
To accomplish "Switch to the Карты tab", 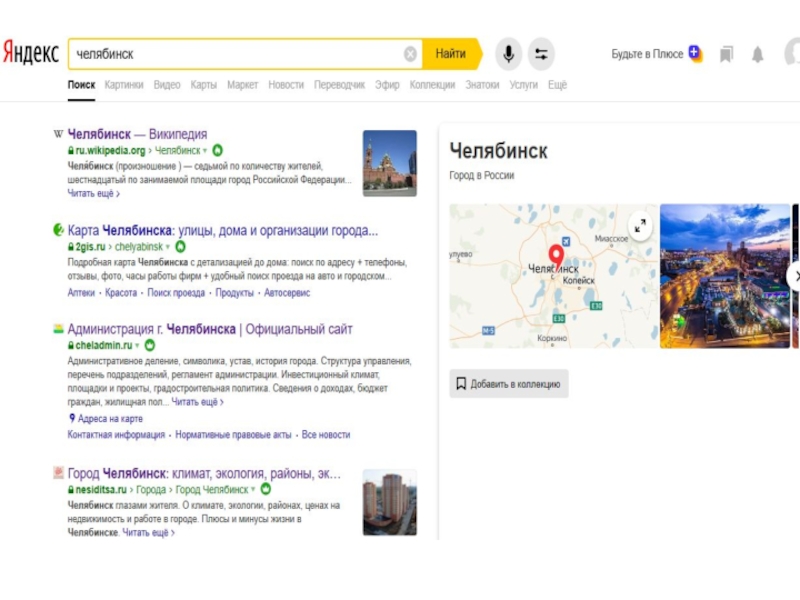I will [204, 85].
